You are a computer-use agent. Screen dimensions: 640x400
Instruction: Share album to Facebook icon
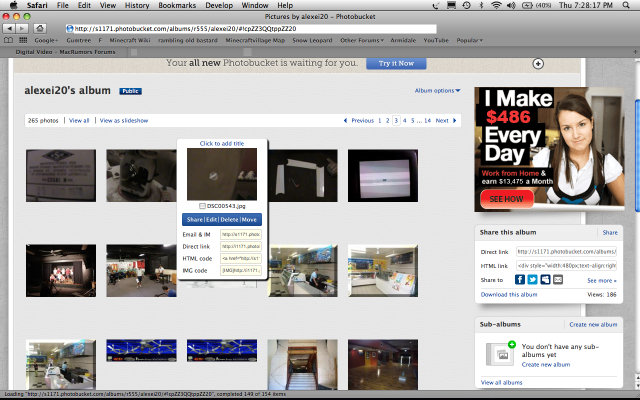pos(520,280)
